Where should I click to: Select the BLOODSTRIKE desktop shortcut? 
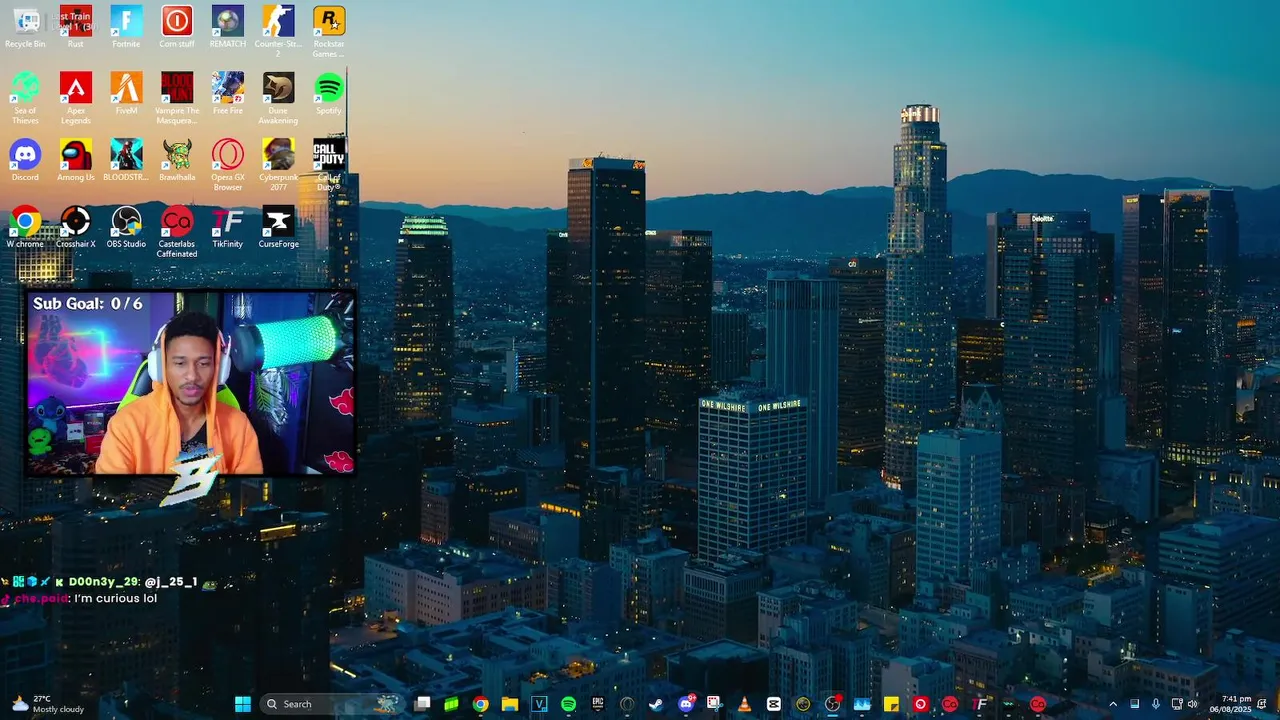(126, 161)
